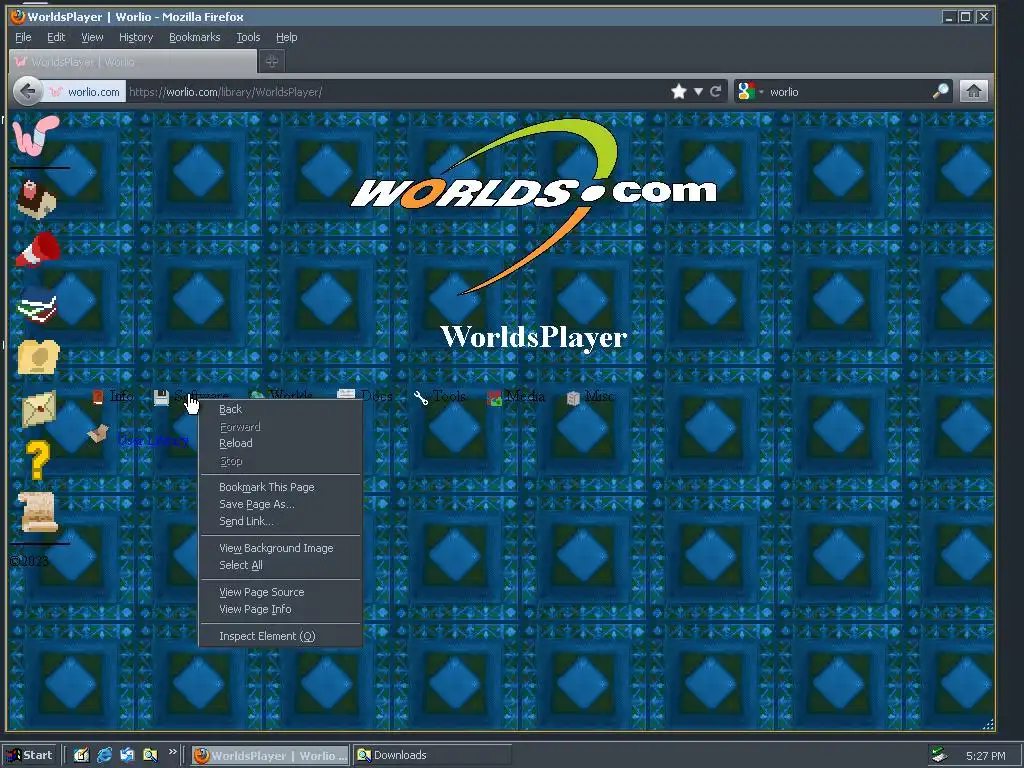Choose Reload in the context menu
This screenshot has width=1024, height=768.
click(x=280, y=443)
